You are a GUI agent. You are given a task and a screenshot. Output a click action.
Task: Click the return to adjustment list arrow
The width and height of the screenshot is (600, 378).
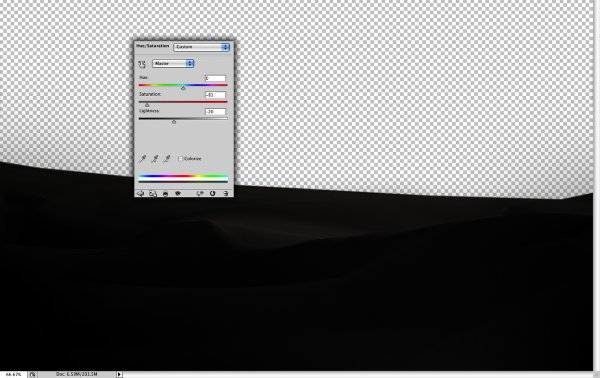click(x=140, y=194)
